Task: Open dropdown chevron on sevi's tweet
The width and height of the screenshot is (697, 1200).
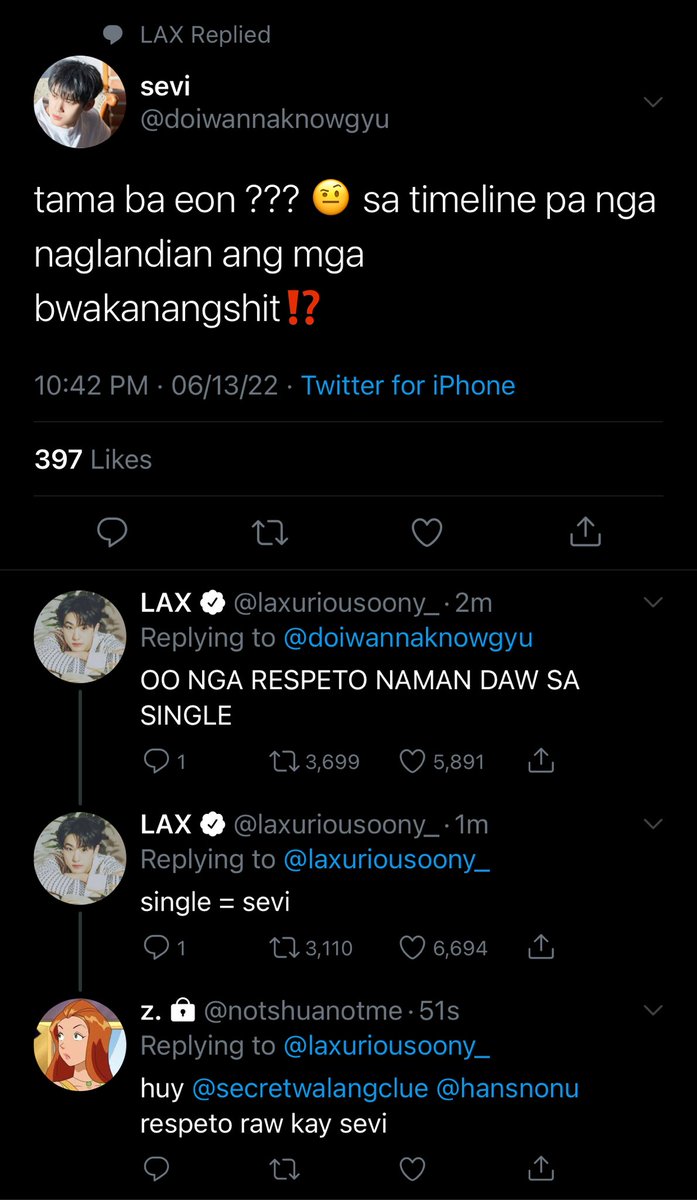Action: click(x=653, y=102)
